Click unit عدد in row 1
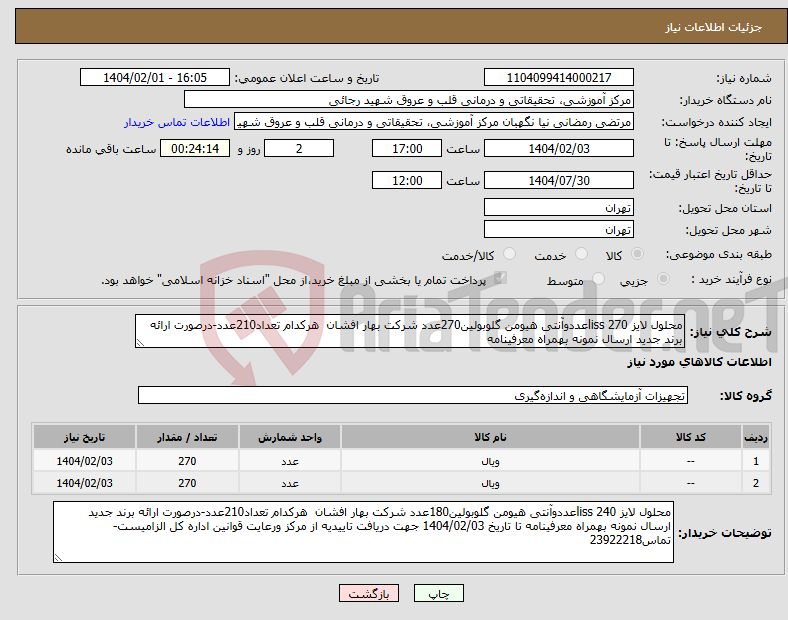The height and width of the screenshot is (620, 788). 290,461
